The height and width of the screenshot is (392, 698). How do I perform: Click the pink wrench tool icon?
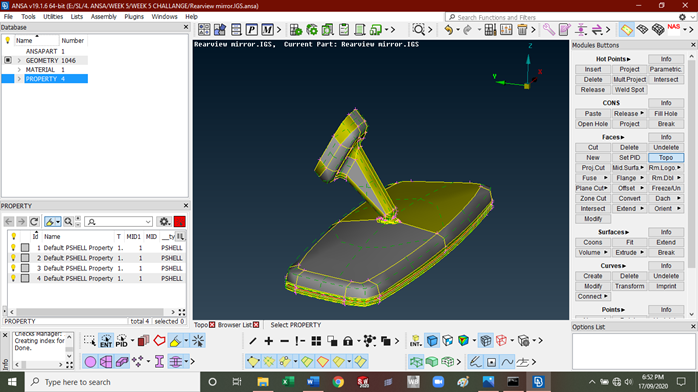click(548, 30)
